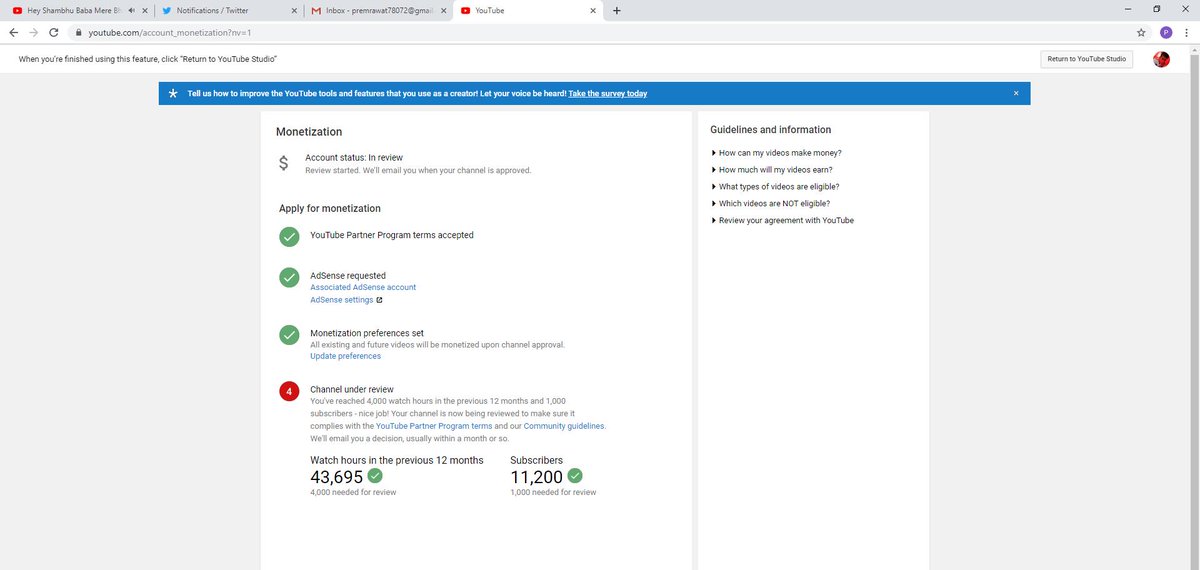
Task: Dismiss the blue survey banner
Action: coord(1016,93)
